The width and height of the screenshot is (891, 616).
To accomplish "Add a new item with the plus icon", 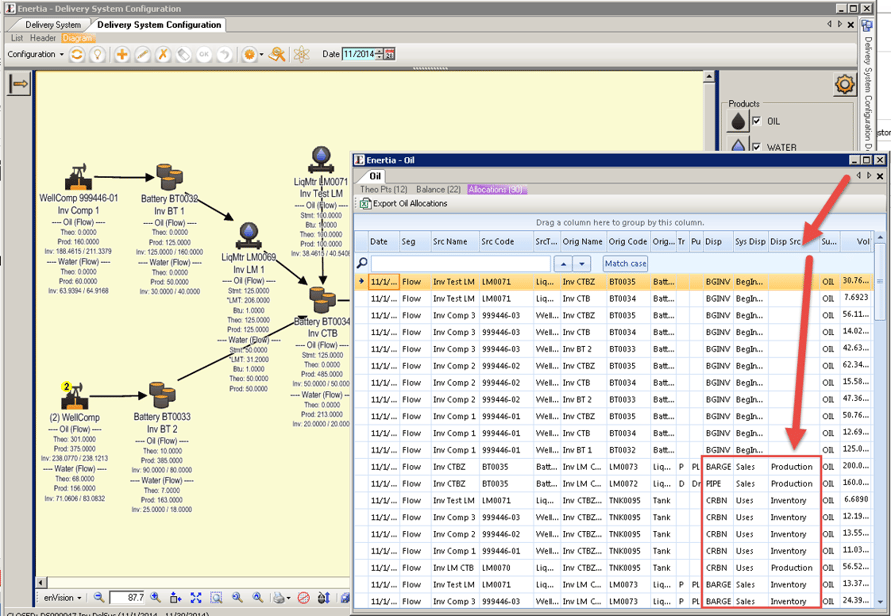I will (122, 55).
